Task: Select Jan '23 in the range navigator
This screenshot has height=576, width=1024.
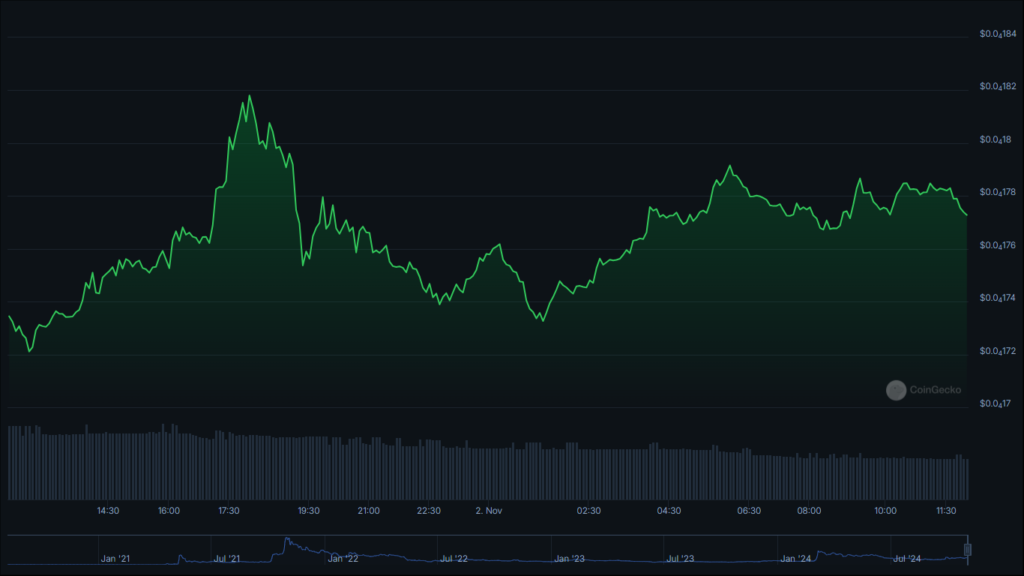Action: 569,558
